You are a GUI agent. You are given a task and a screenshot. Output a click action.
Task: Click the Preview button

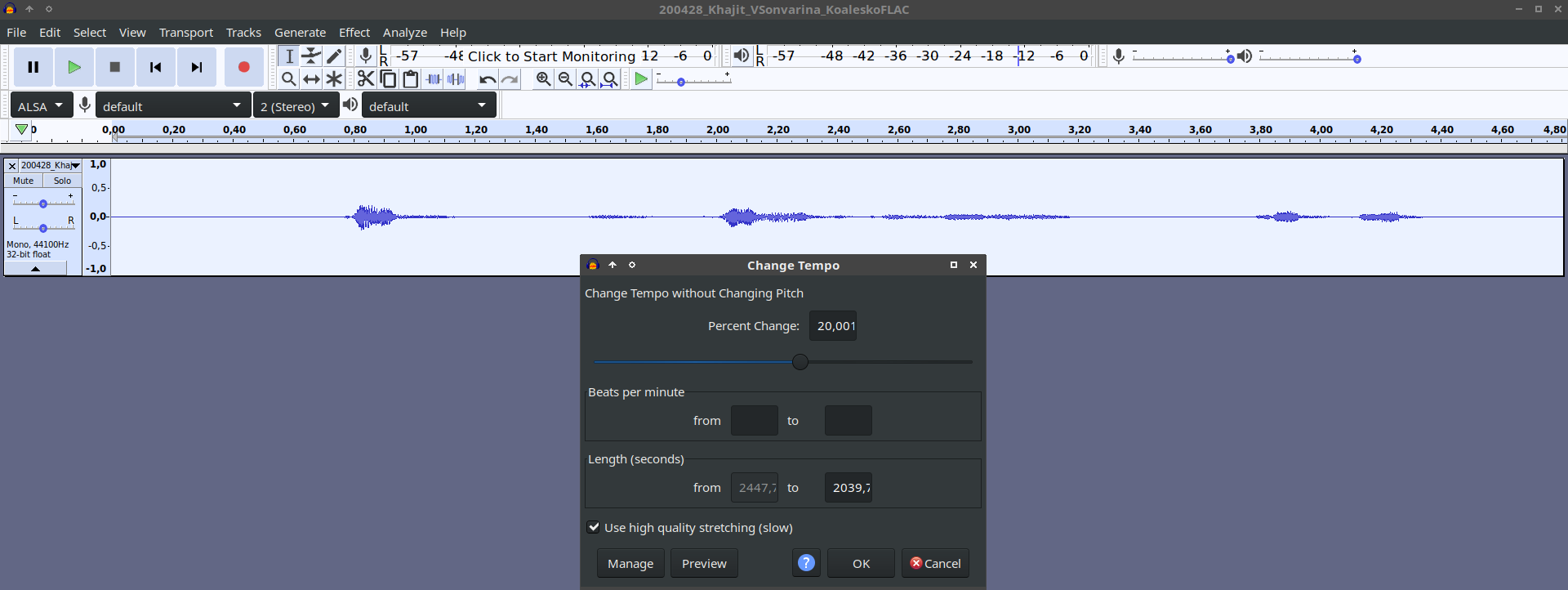[704, 563]
